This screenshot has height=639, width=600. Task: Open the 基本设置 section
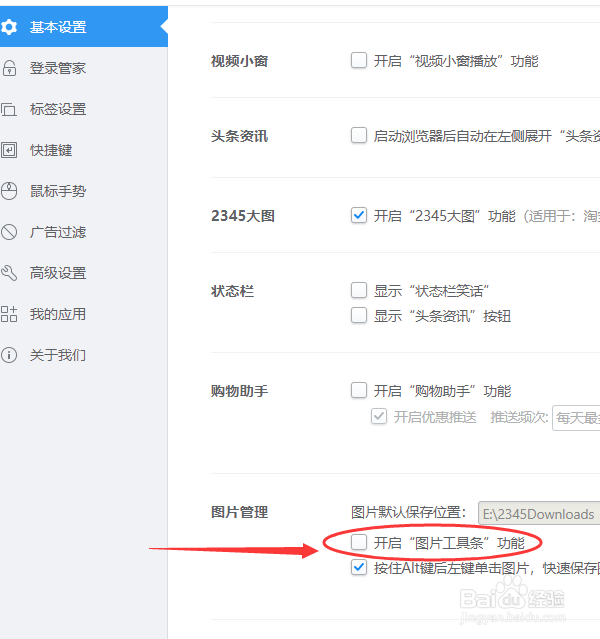tap(84, 27)
